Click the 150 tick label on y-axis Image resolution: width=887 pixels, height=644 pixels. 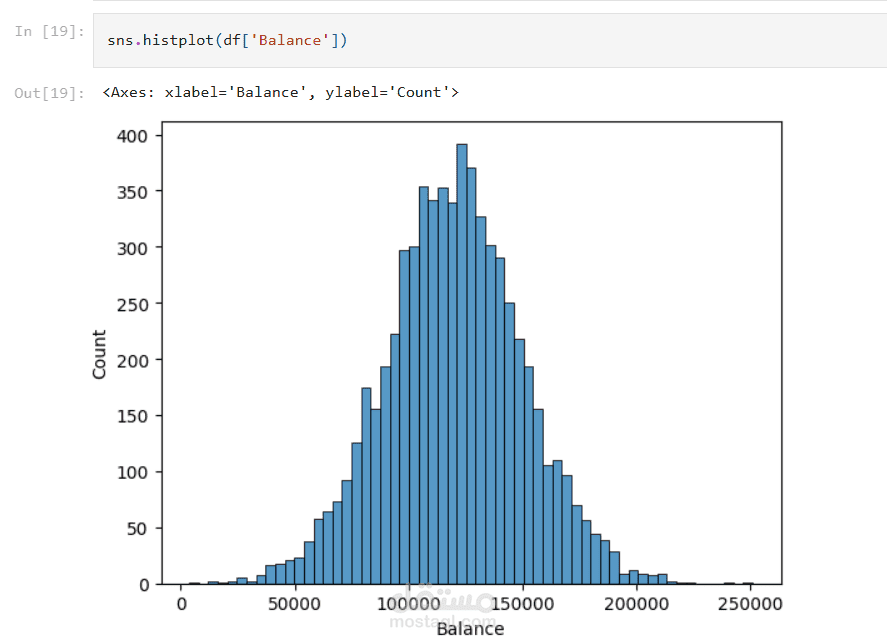pyautogui.click(x=132, y=417)
